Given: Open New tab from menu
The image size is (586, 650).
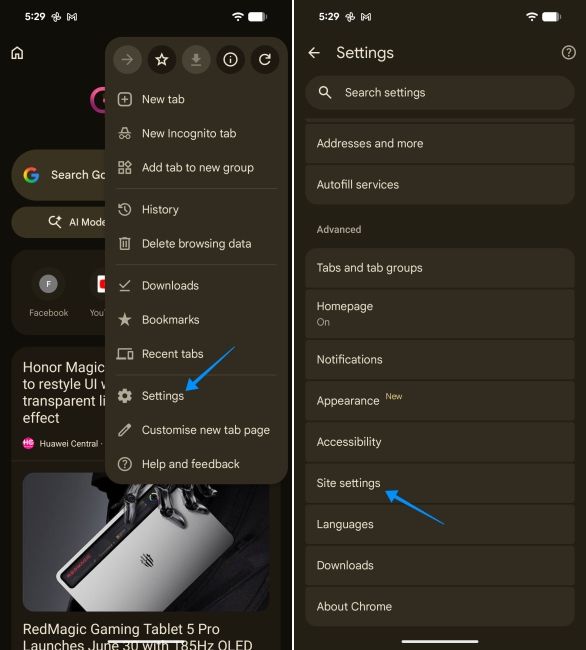Looking at the screenshot, I should [x=196, y=99].
